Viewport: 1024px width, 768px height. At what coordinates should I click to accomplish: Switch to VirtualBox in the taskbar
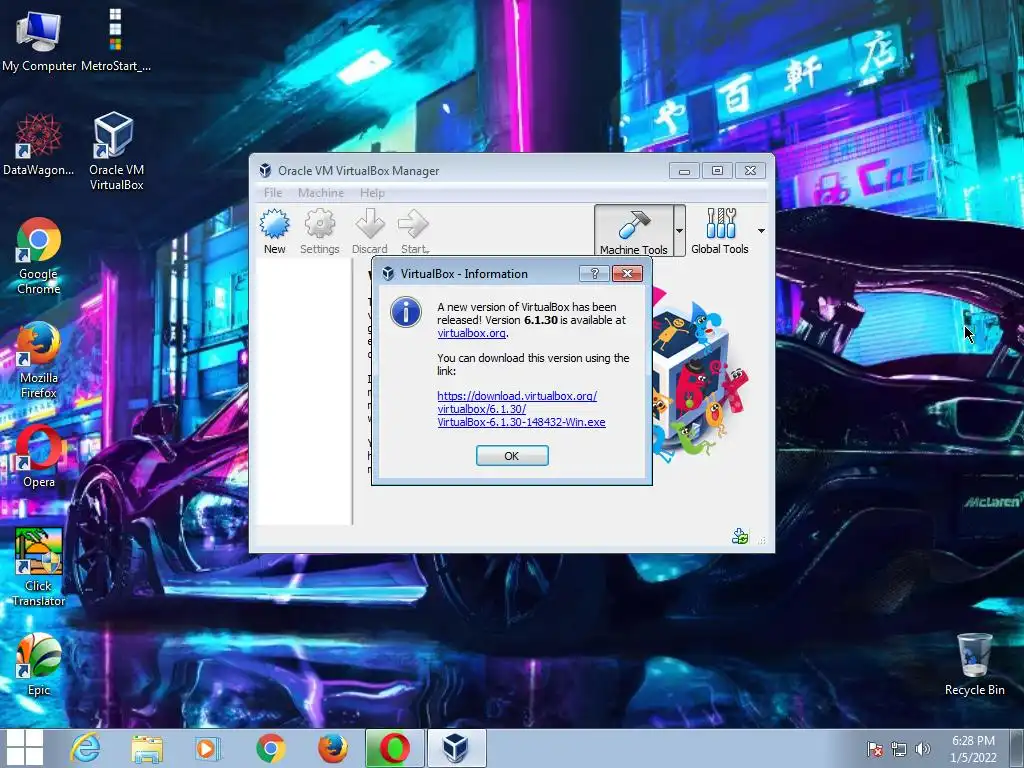[x=456, y=748]
